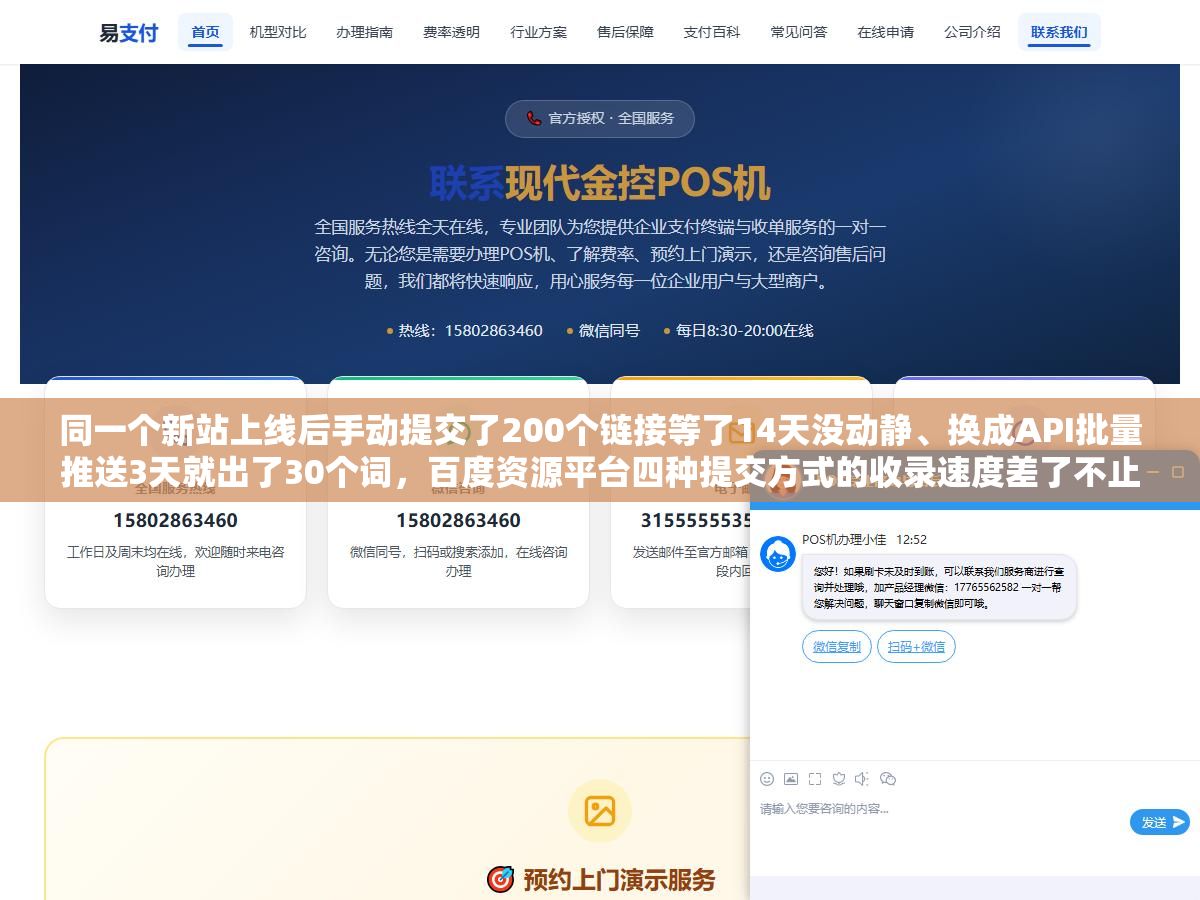Click the POS机办理小佳 agent avatar

click(x=778, y=554)
